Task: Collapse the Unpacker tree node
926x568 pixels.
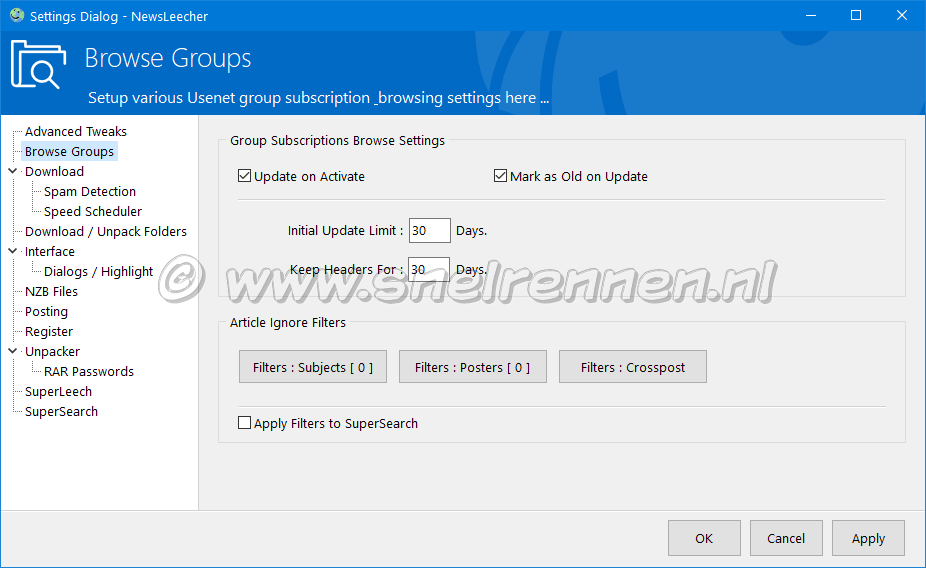Action: click(13, 351)
